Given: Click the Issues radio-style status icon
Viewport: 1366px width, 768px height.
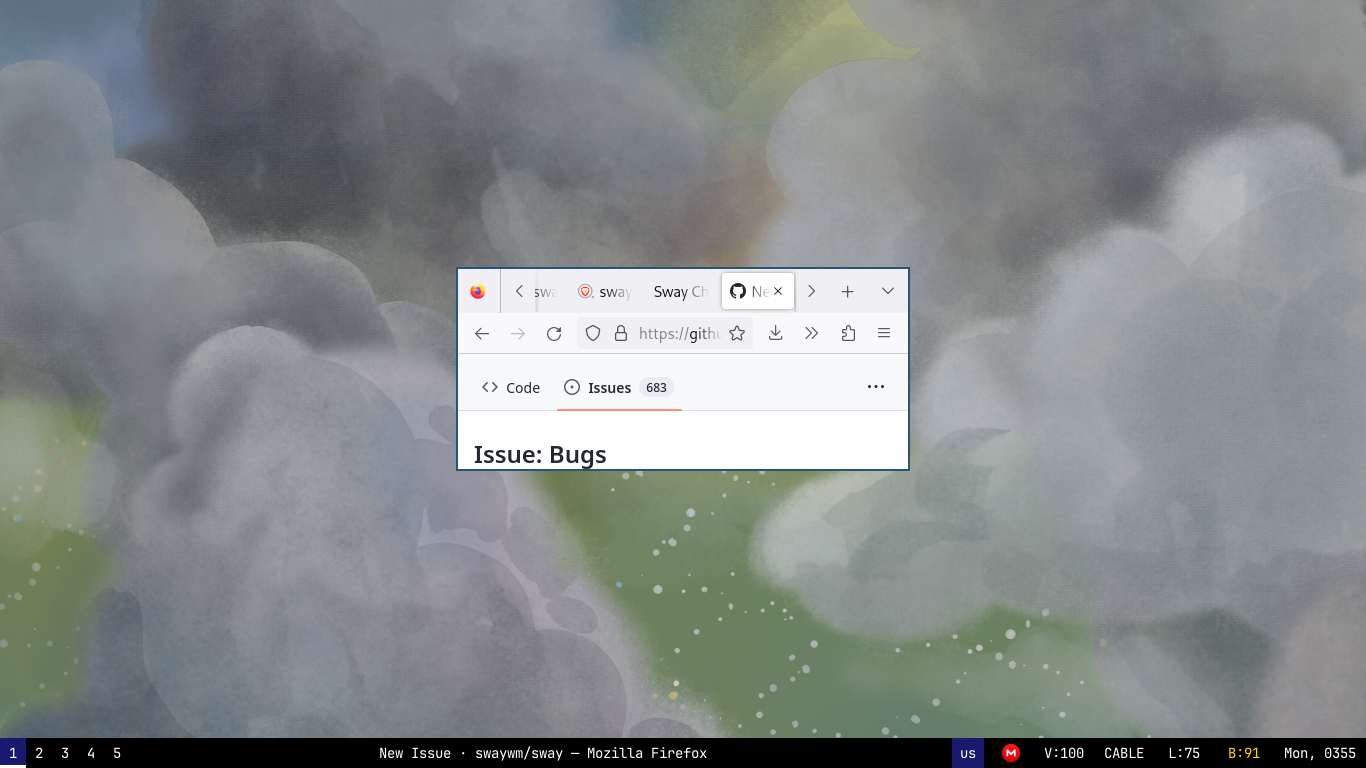Looking at the screenshot, I should tap(572, 387).
